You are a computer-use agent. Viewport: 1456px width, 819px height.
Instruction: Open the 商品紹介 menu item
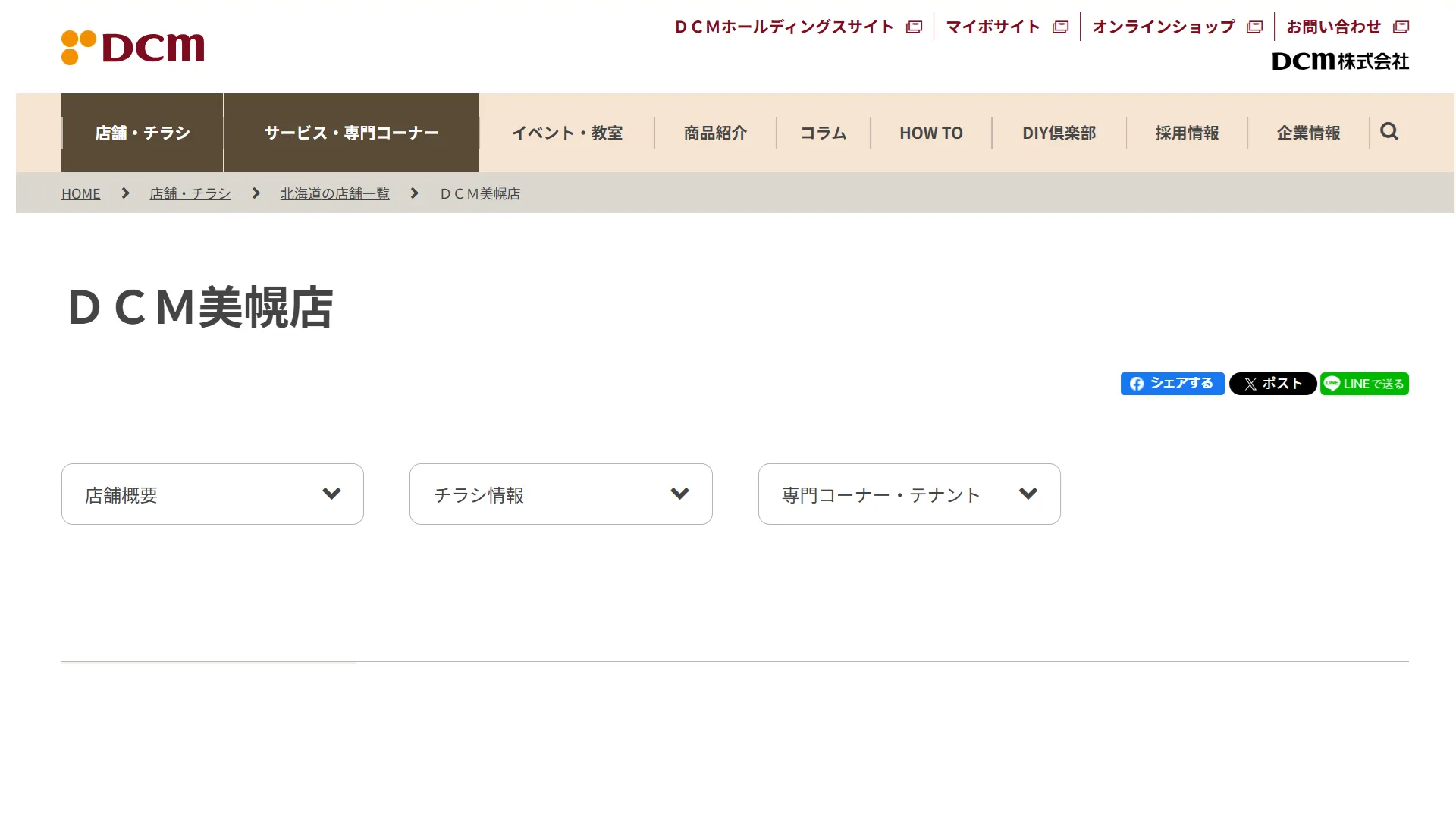(x=715, y=133)
